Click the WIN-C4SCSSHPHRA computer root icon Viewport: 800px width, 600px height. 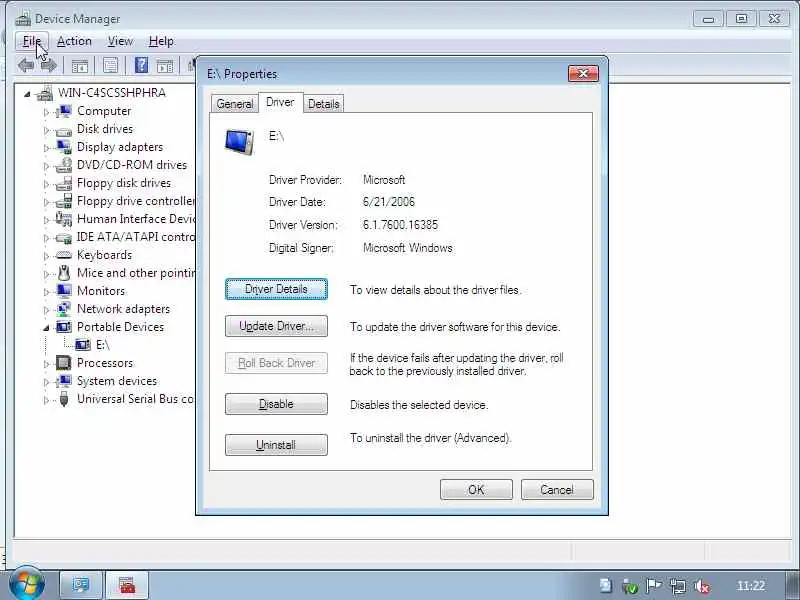click(45, 93)
